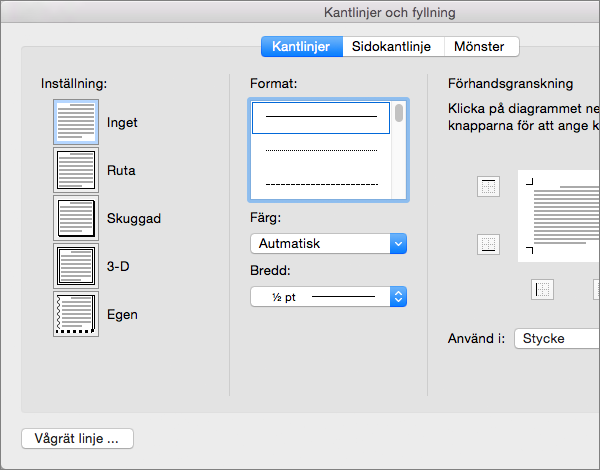The width and height of the screenshot is (600, 470).
Task: Choose the 3-D border setting icon
Action: pos(76,266)
